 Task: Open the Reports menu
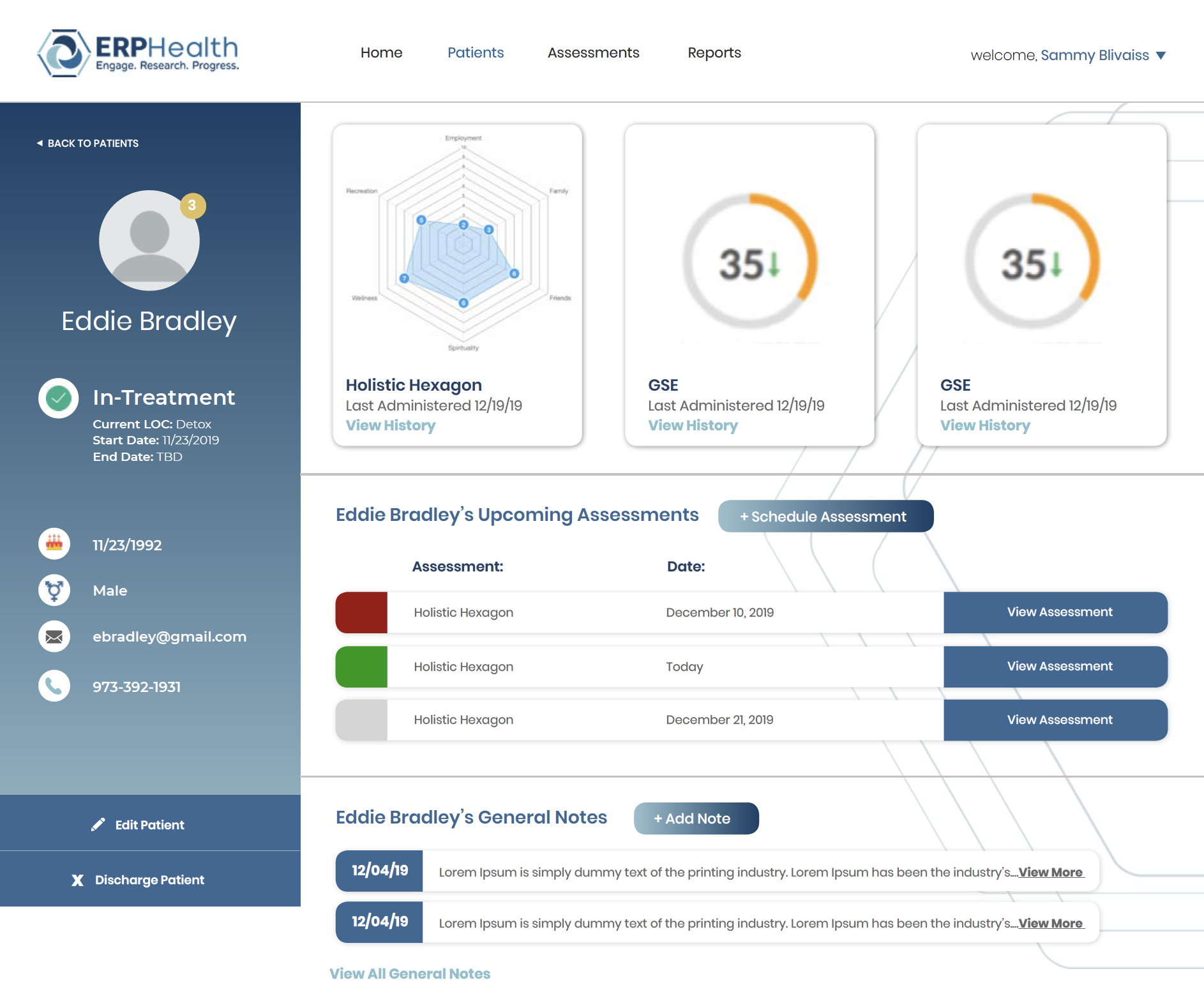tap(714, 53)
